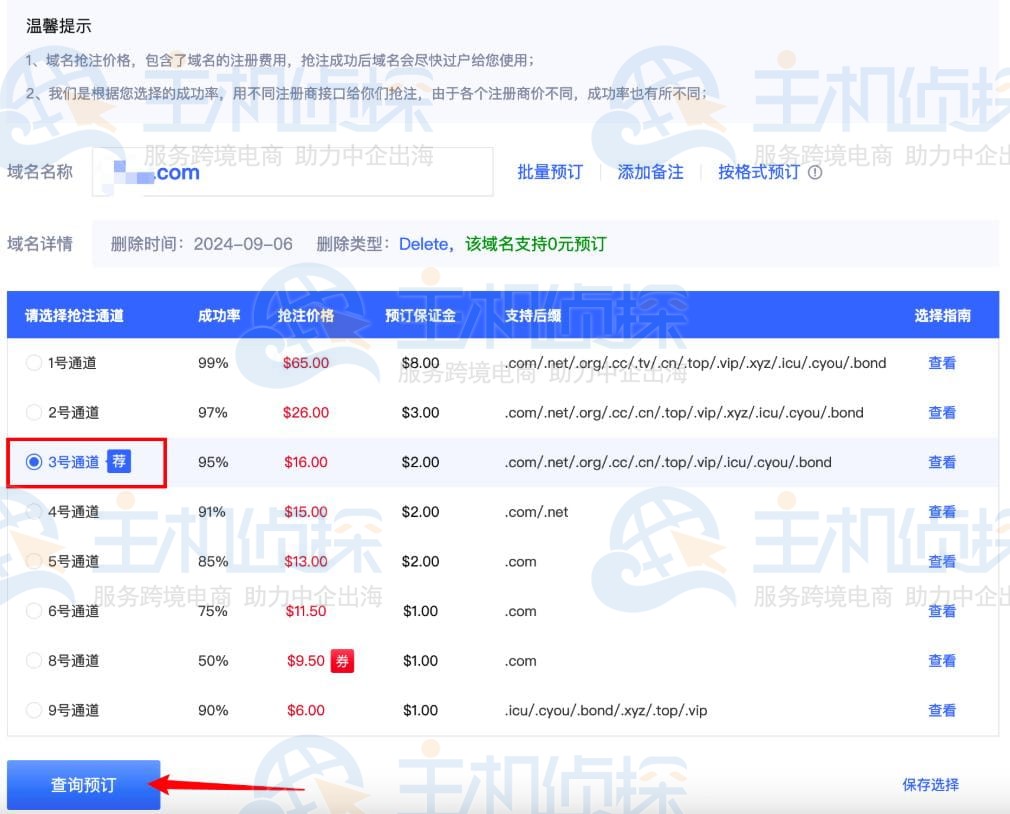Viewport: 1010px width, 814px height.
Task: Select the 3号通道 recommended radio button
Action: click(34, 462)
